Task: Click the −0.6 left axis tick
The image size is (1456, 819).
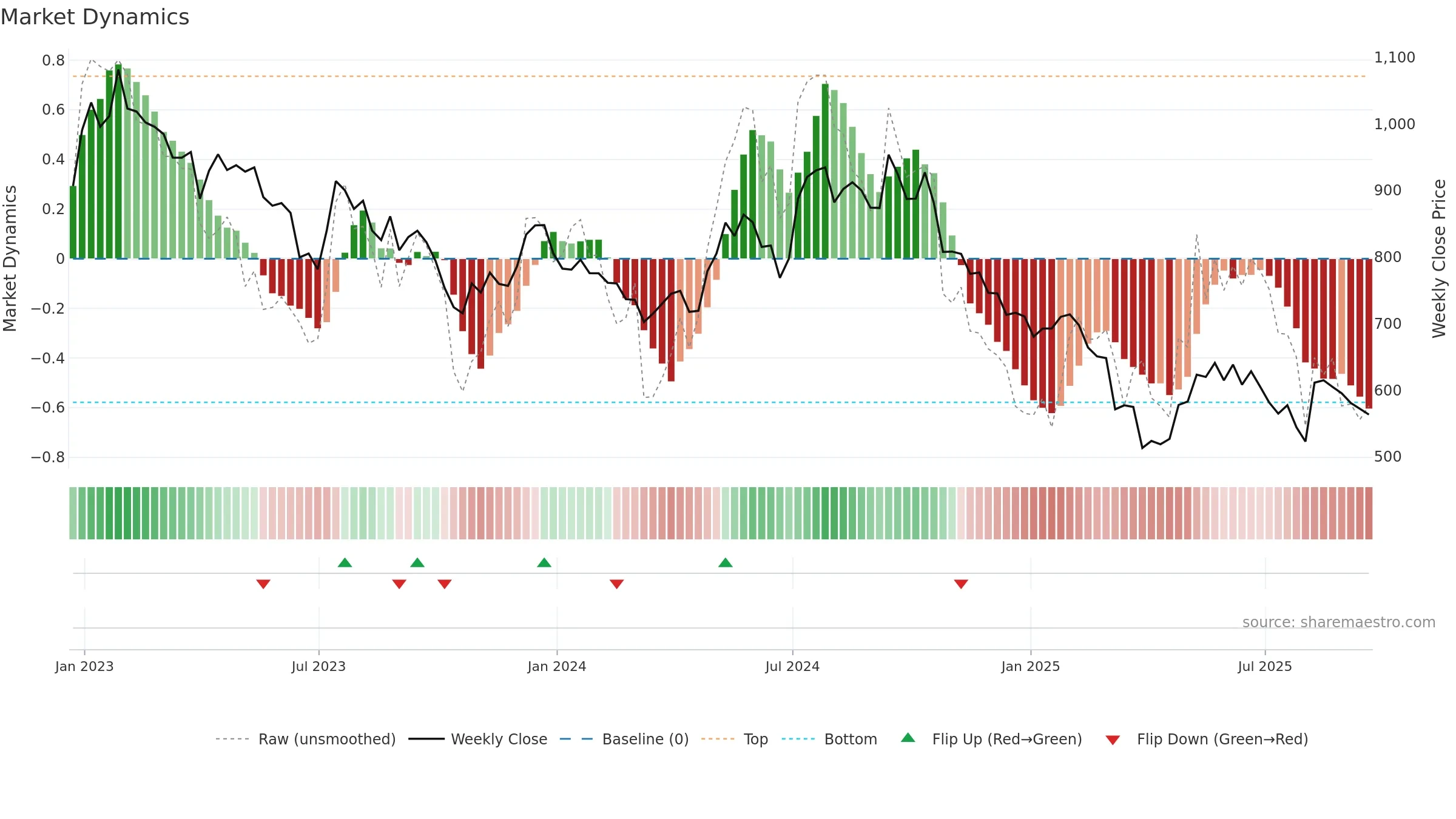Action: [48, 408]
